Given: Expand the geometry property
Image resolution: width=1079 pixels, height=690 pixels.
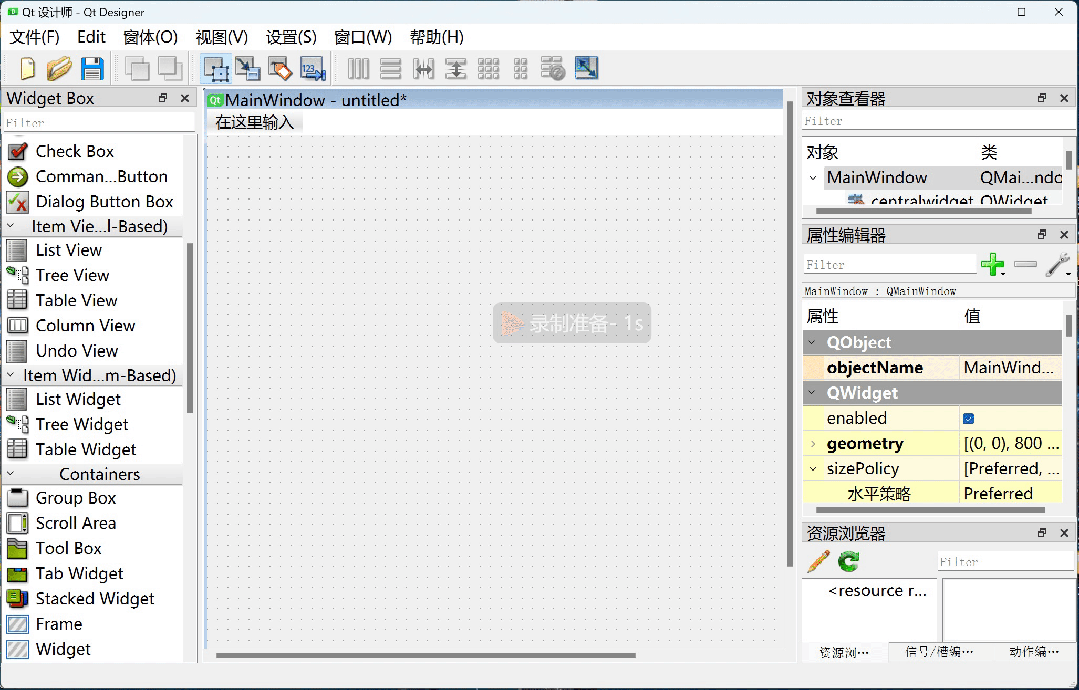Looking at the screenshot, I should click(x=813, y=444).
